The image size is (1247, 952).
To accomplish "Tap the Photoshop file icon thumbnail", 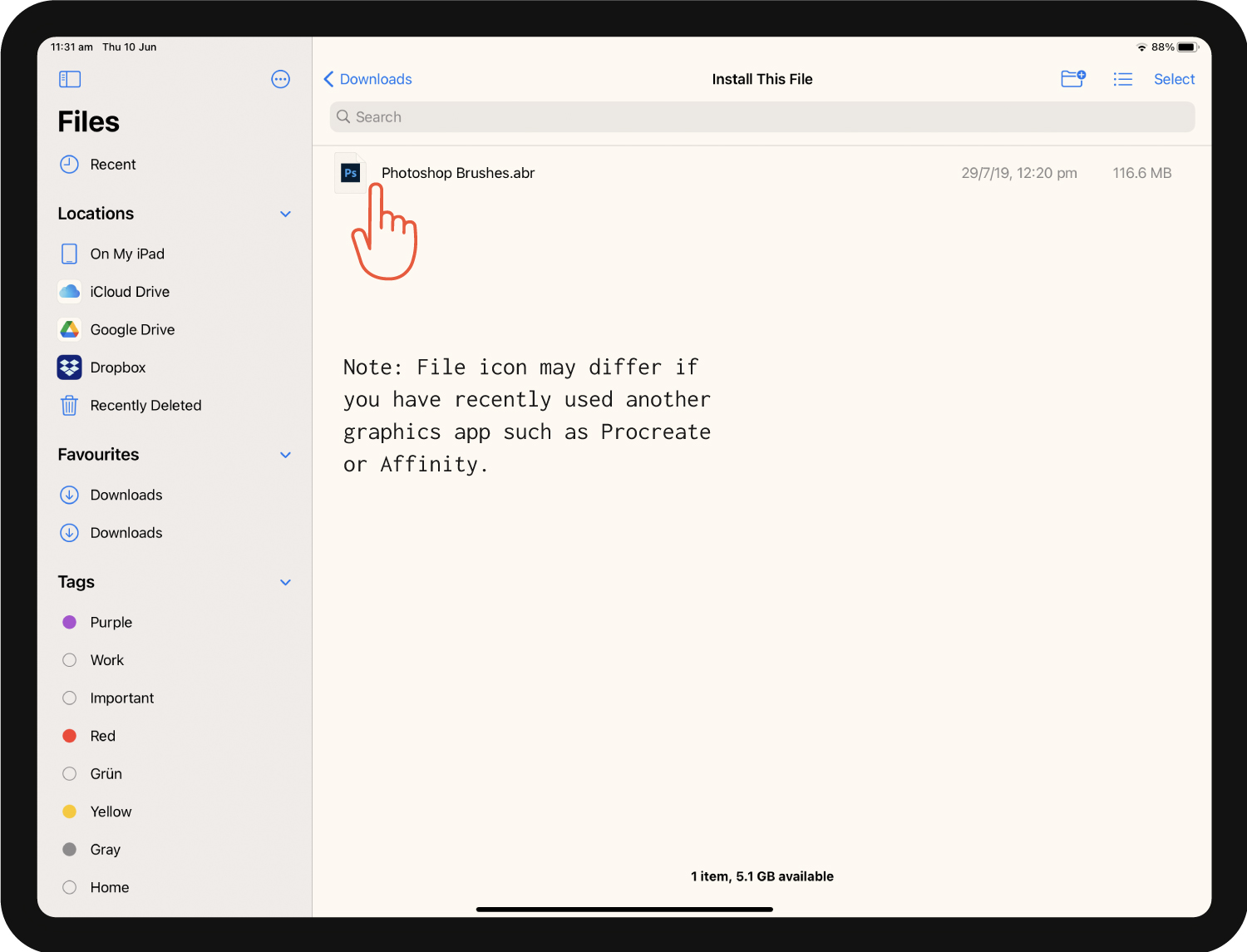I will tap(350, 173).
